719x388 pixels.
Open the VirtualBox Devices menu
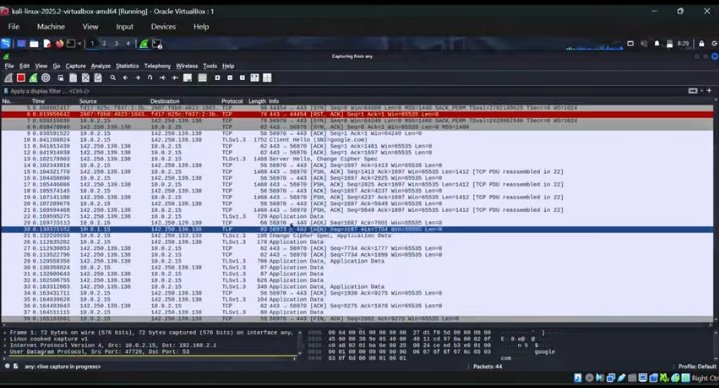coord(163,27)
